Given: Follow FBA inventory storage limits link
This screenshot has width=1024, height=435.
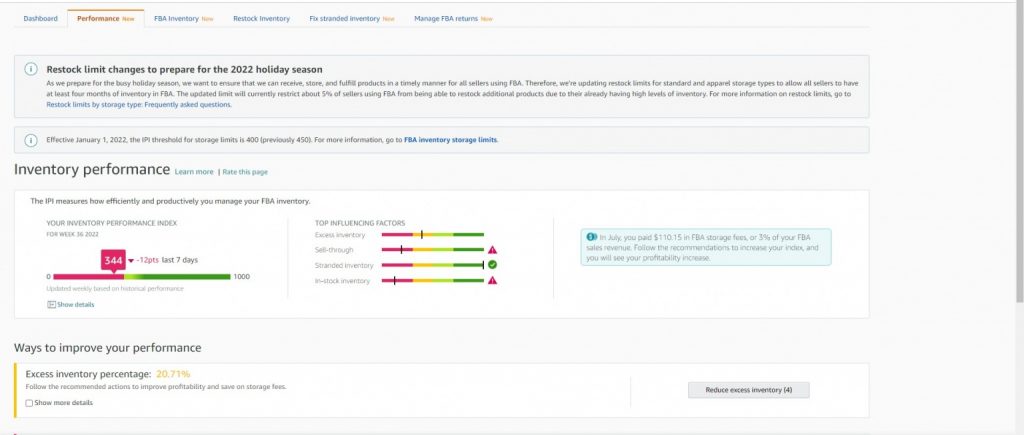Looking at the screenshot, I should pyautogui.click(x=451, y=140).
